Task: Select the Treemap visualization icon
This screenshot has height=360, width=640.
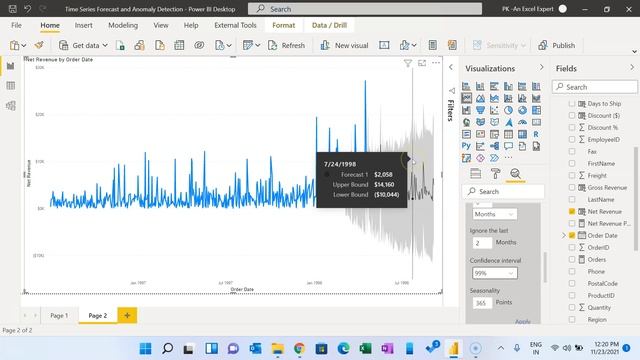Action: point(536,110)
